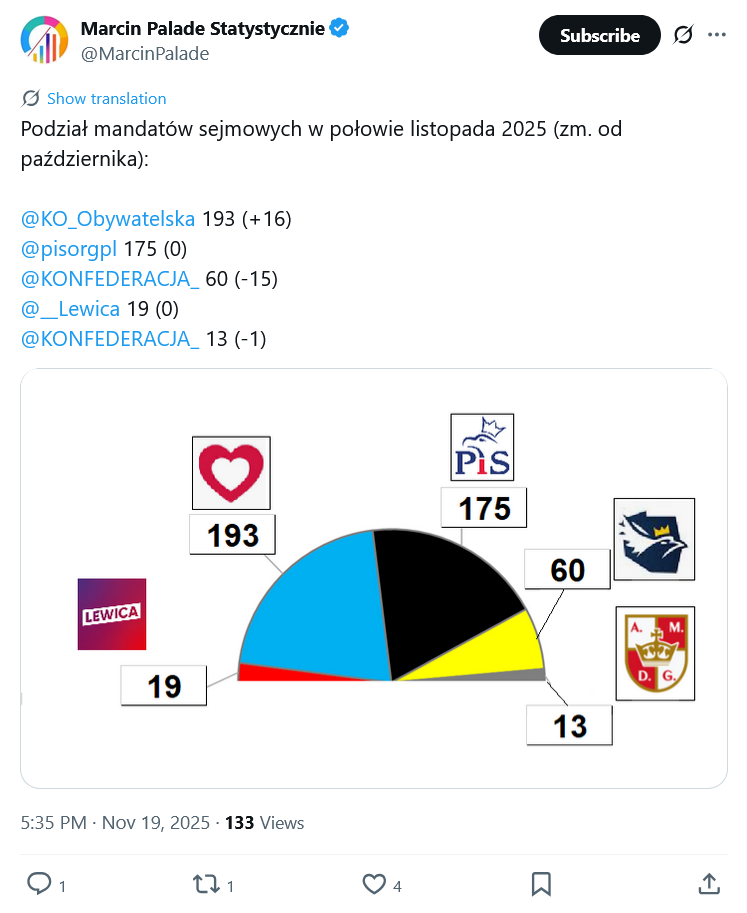The height and width of the screenshot is (913, 747).
Task: Bookmark this post
Action: [541, 884]
